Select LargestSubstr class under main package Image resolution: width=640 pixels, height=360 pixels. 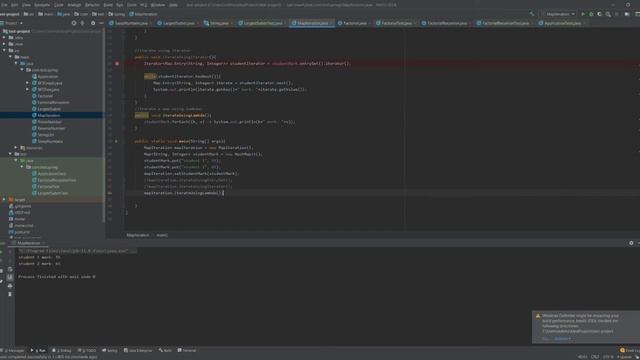pyautogui.click(x=49, y=109)
